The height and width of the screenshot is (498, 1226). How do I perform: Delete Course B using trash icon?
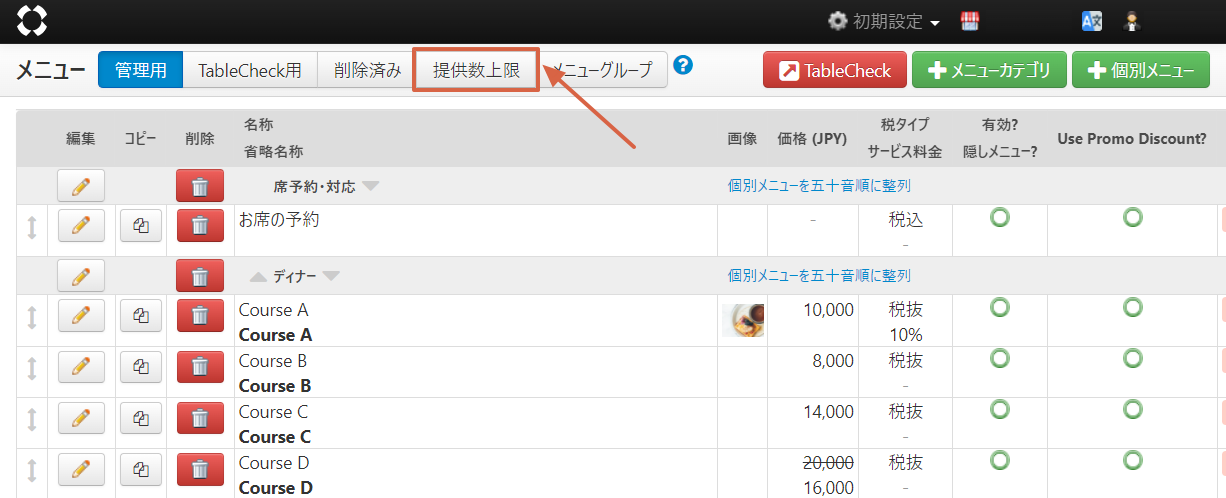200,366
